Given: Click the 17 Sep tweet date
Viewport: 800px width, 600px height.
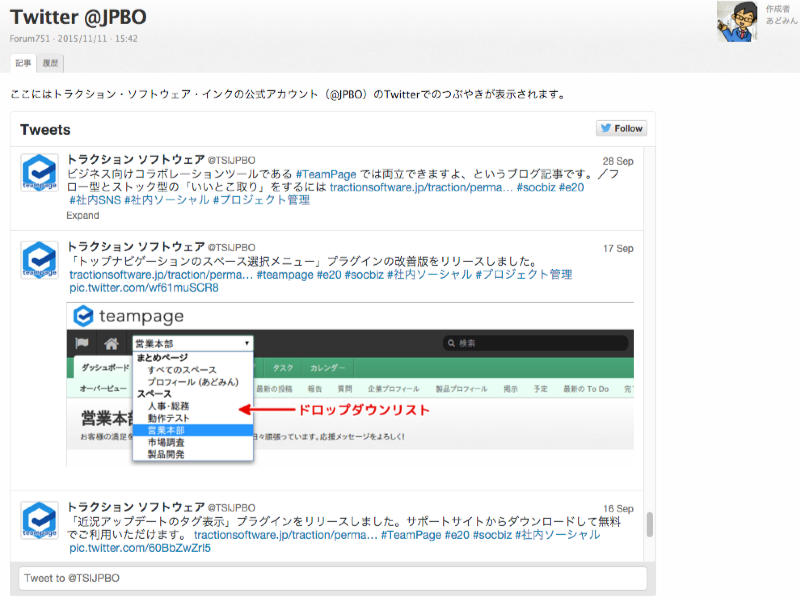Looking at the screenshot, I should 618,248.
